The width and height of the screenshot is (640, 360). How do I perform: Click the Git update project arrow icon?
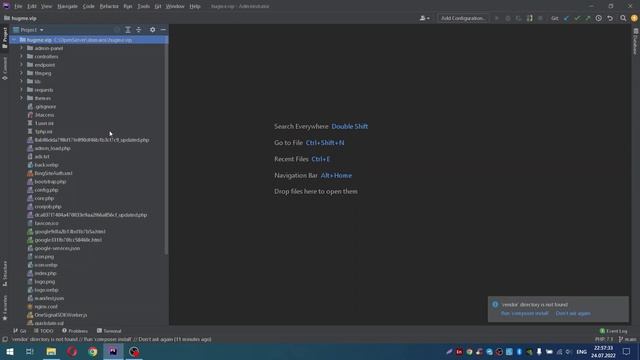(x=566, y=18)
